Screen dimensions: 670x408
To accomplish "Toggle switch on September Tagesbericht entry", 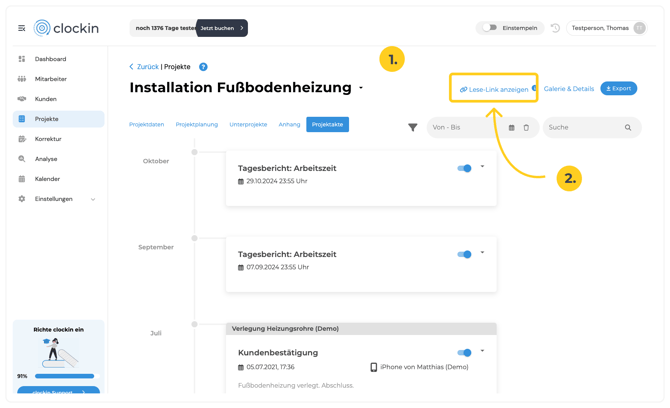I will [464, 255].
